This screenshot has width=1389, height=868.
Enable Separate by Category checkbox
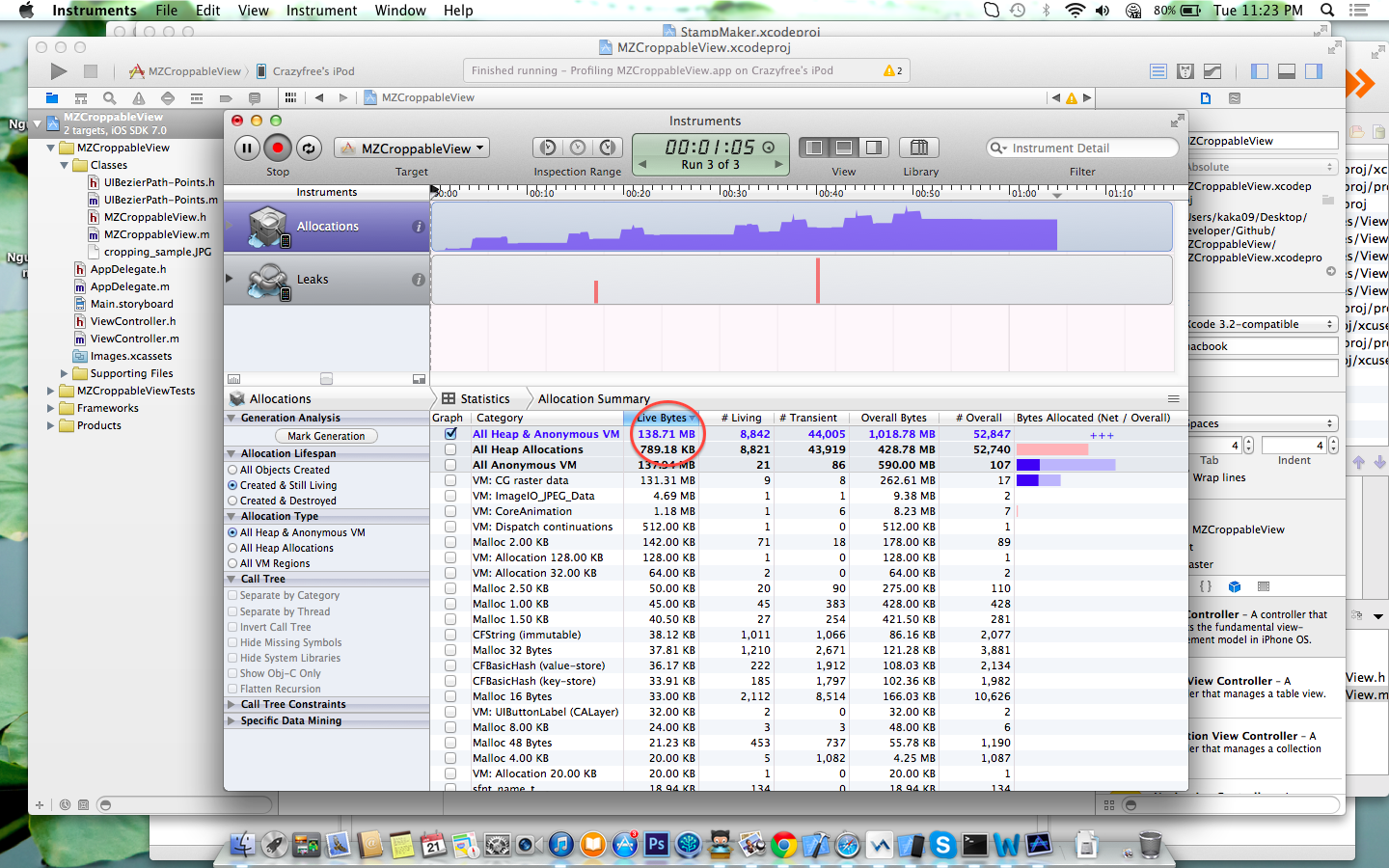tap(232, 595)
